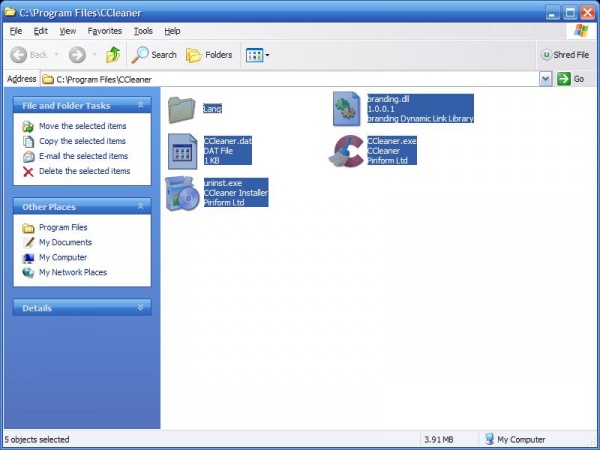Click the 'uninst.exe' file name
600x450 pixels.
point(223,183)
